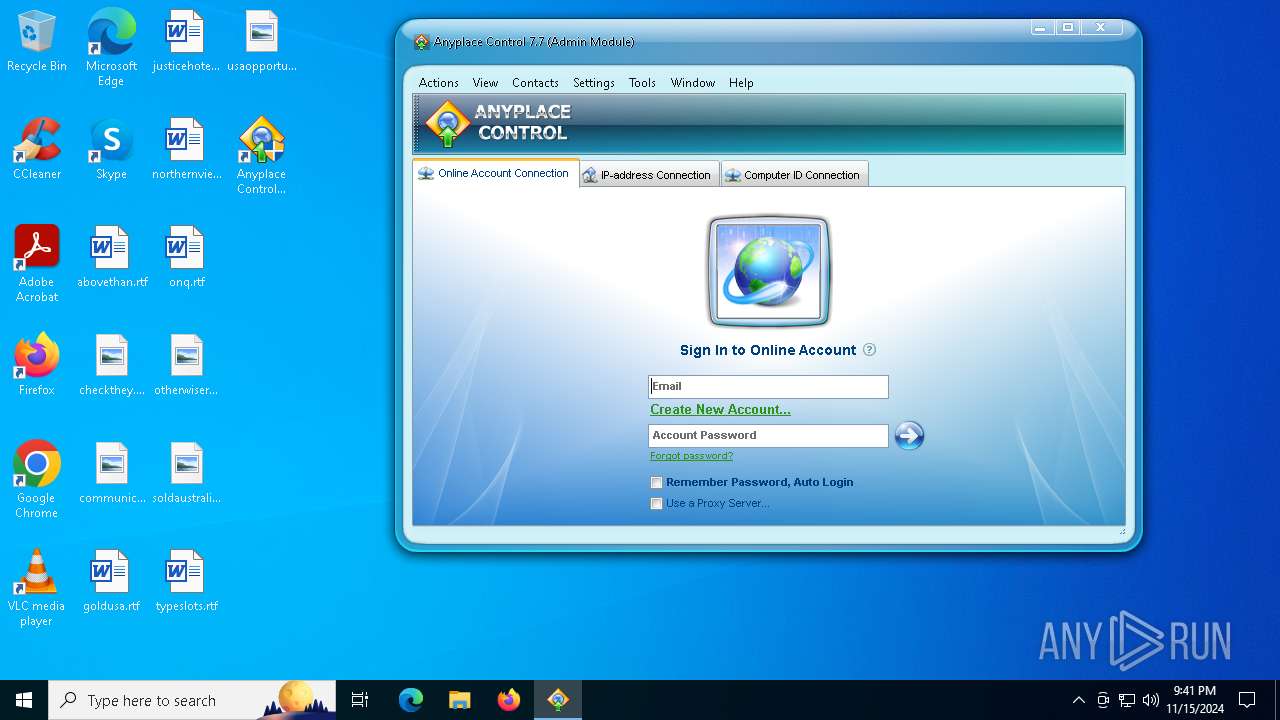The height and width of the screenshot is (720, 1280).
Task: Select abovethan.rtf file icon
Action: [112, 257]
